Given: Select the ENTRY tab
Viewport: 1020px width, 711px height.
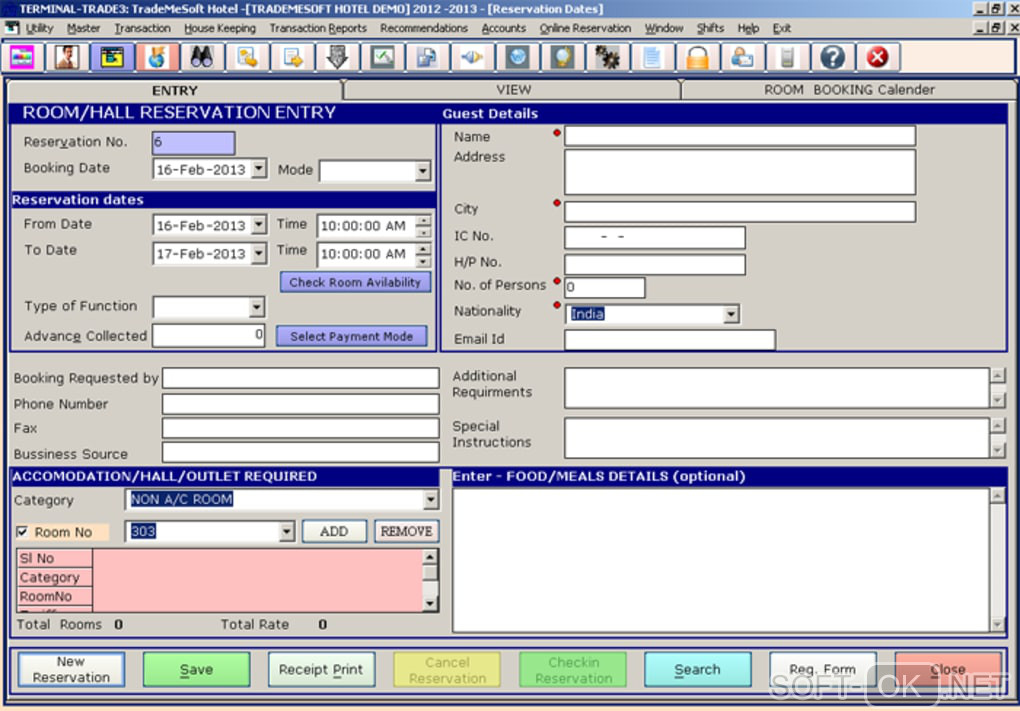Looking at the screenshot, I should click(x=174, y=90).
